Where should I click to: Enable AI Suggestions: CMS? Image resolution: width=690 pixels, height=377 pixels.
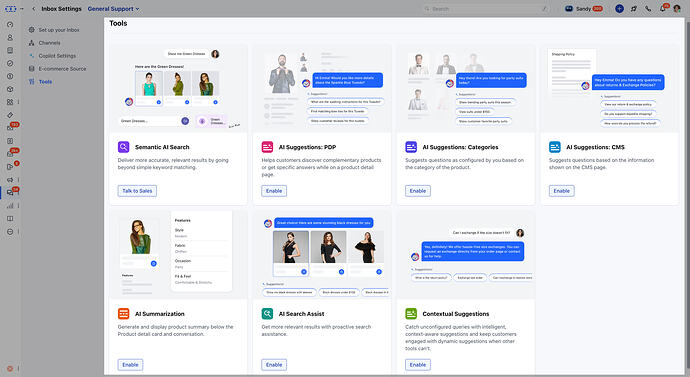(562, 191)
